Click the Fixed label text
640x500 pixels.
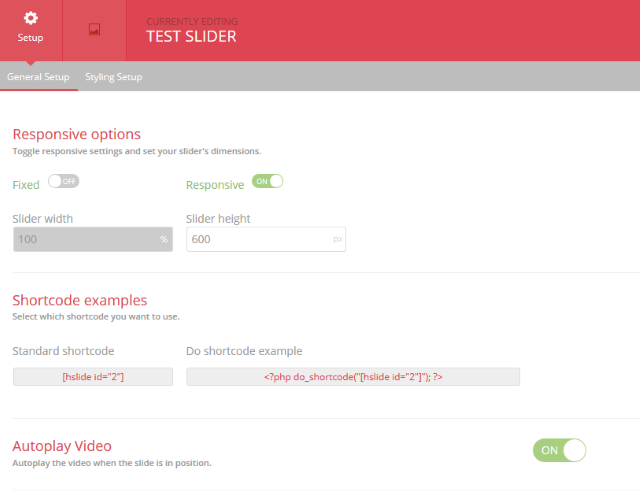[26, 185]
